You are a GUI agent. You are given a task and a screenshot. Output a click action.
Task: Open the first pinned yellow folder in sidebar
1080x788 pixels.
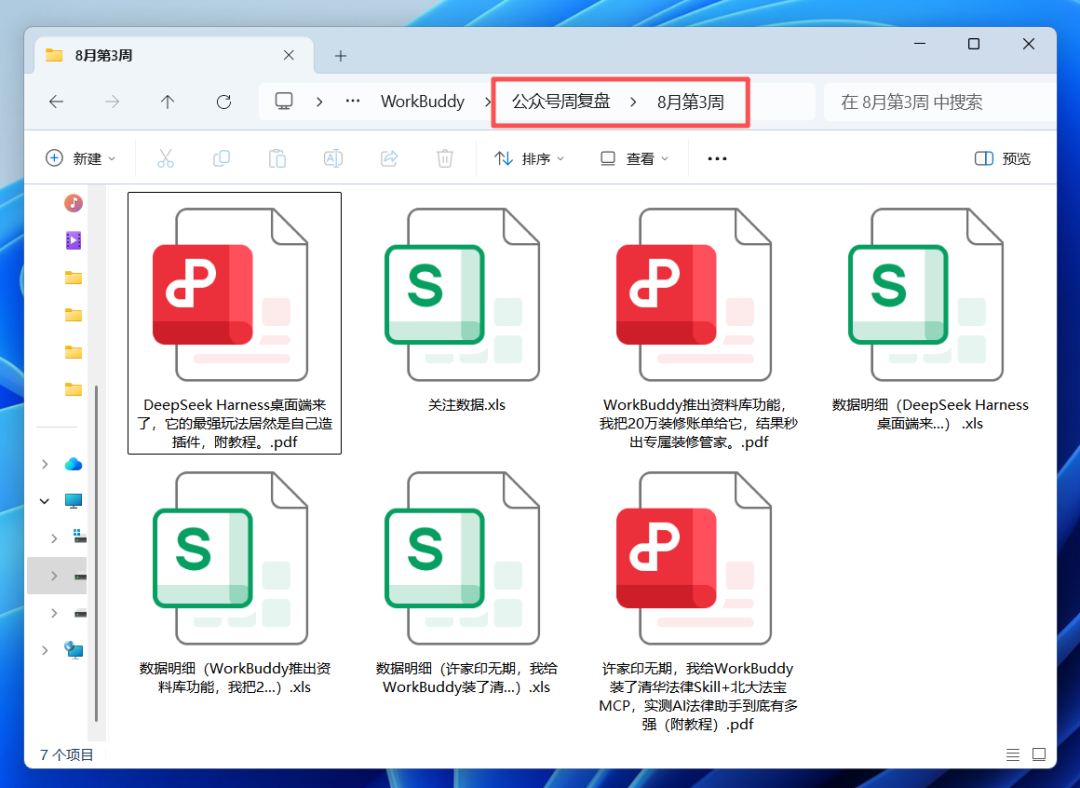74,278
